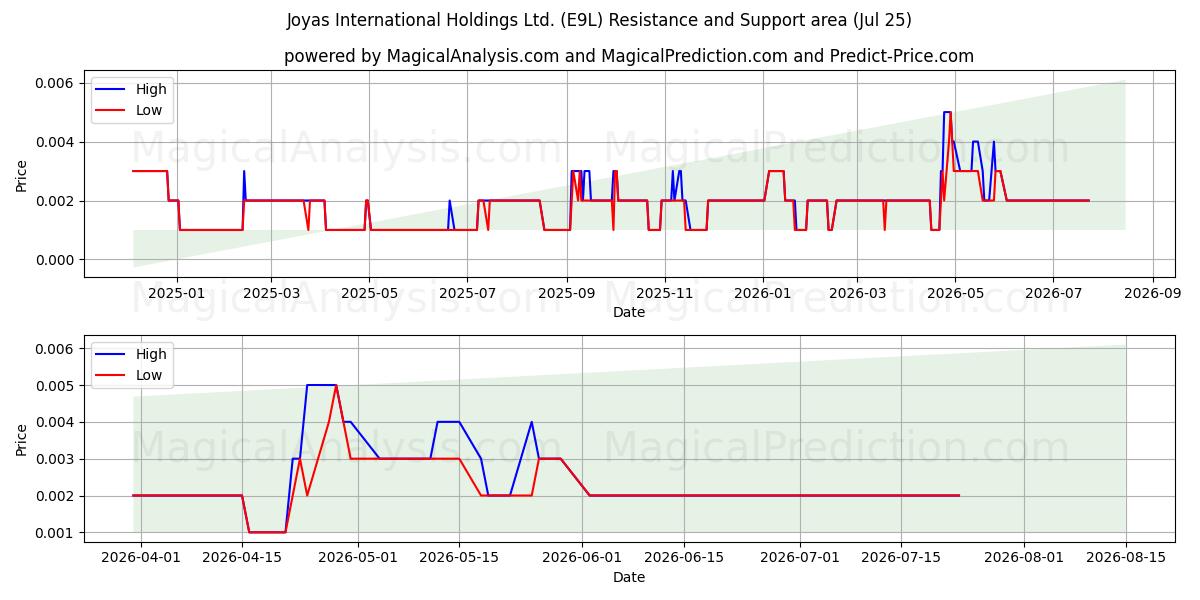Click the lower chart 'Price' axis label
The image size is (1200, 600).
(22, 439)
